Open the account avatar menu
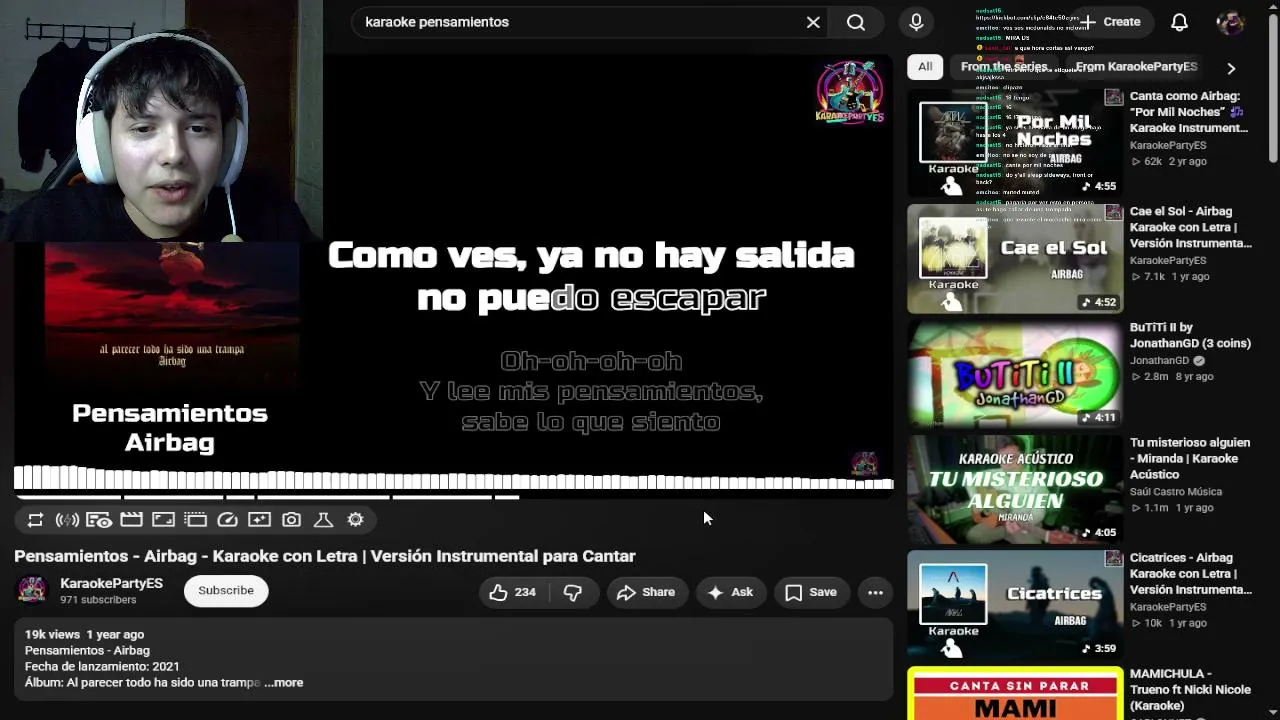Screen dimensions: 1280x720 (x=1230, y=22)
